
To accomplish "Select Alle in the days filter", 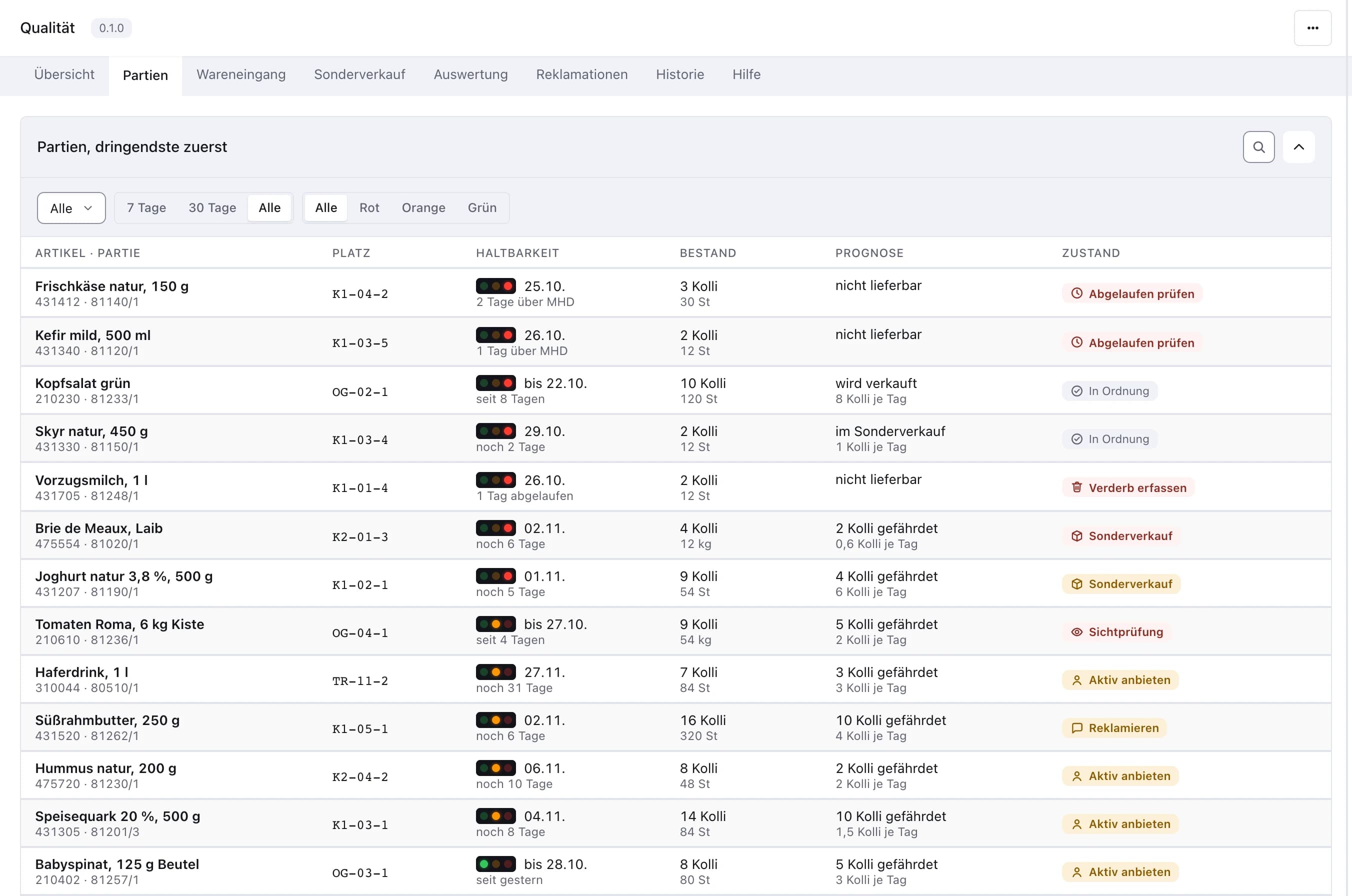I will click(269, 207).
